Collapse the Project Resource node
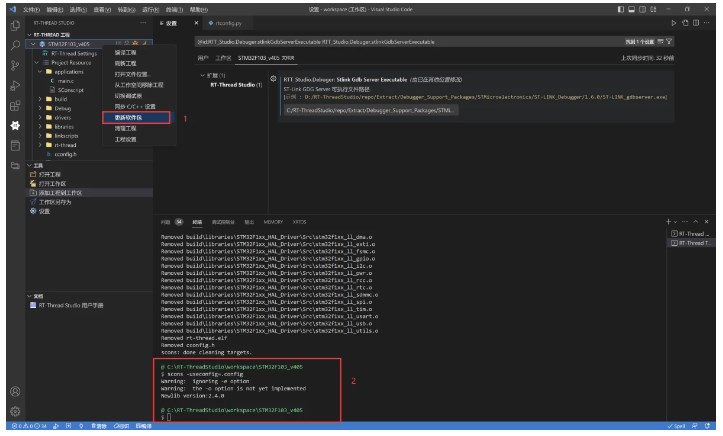 pos(37,62)
